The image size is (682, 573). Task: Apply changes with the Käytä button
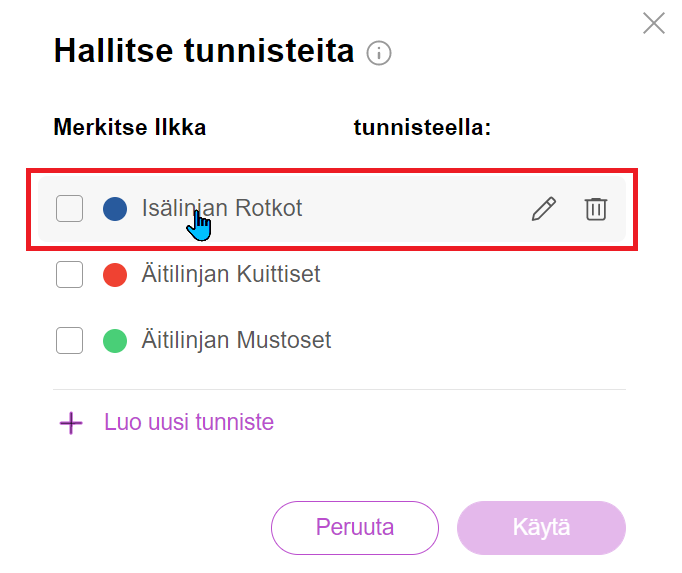click(x=541, y=528)
